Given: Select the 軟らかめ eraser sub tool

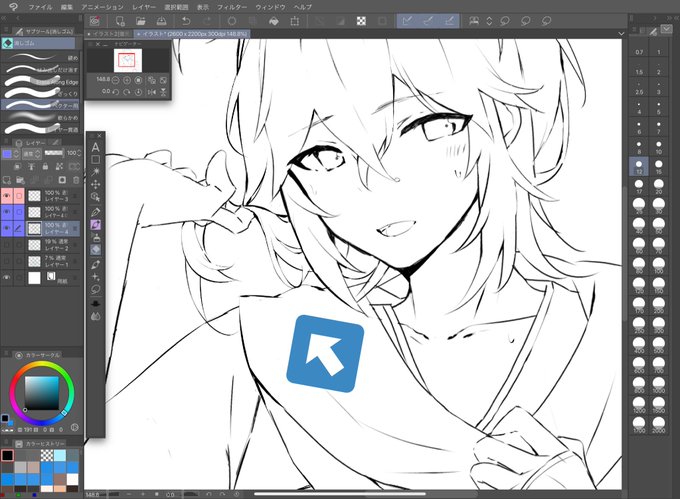Looking at the screenshot, I should pyautogui.click(x=41, y=117).
